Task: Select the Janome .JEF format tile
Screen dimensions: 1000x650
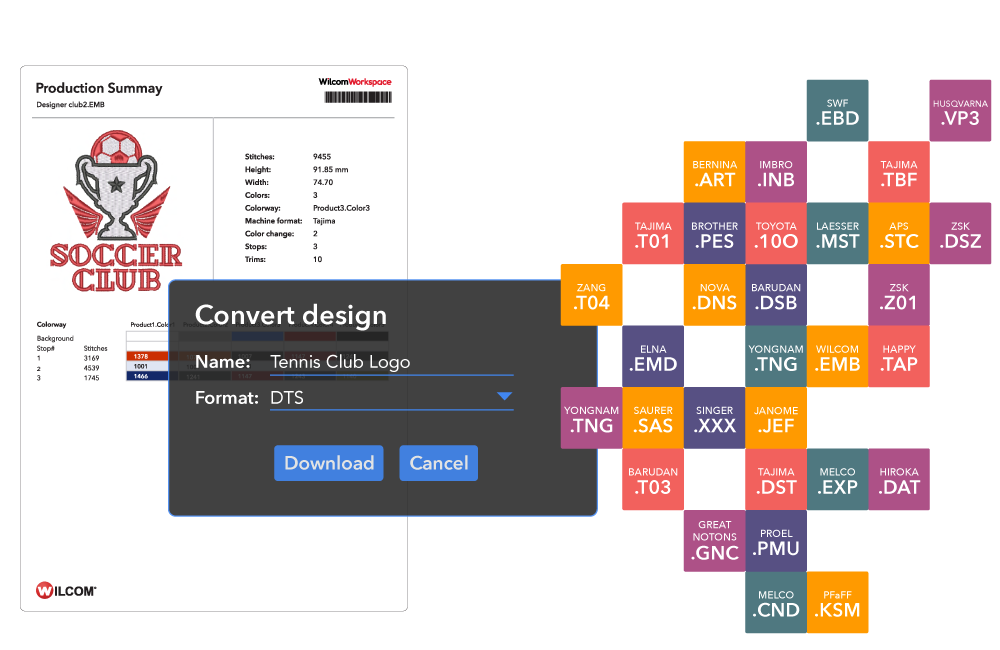Action: click(x=776, y=418)
